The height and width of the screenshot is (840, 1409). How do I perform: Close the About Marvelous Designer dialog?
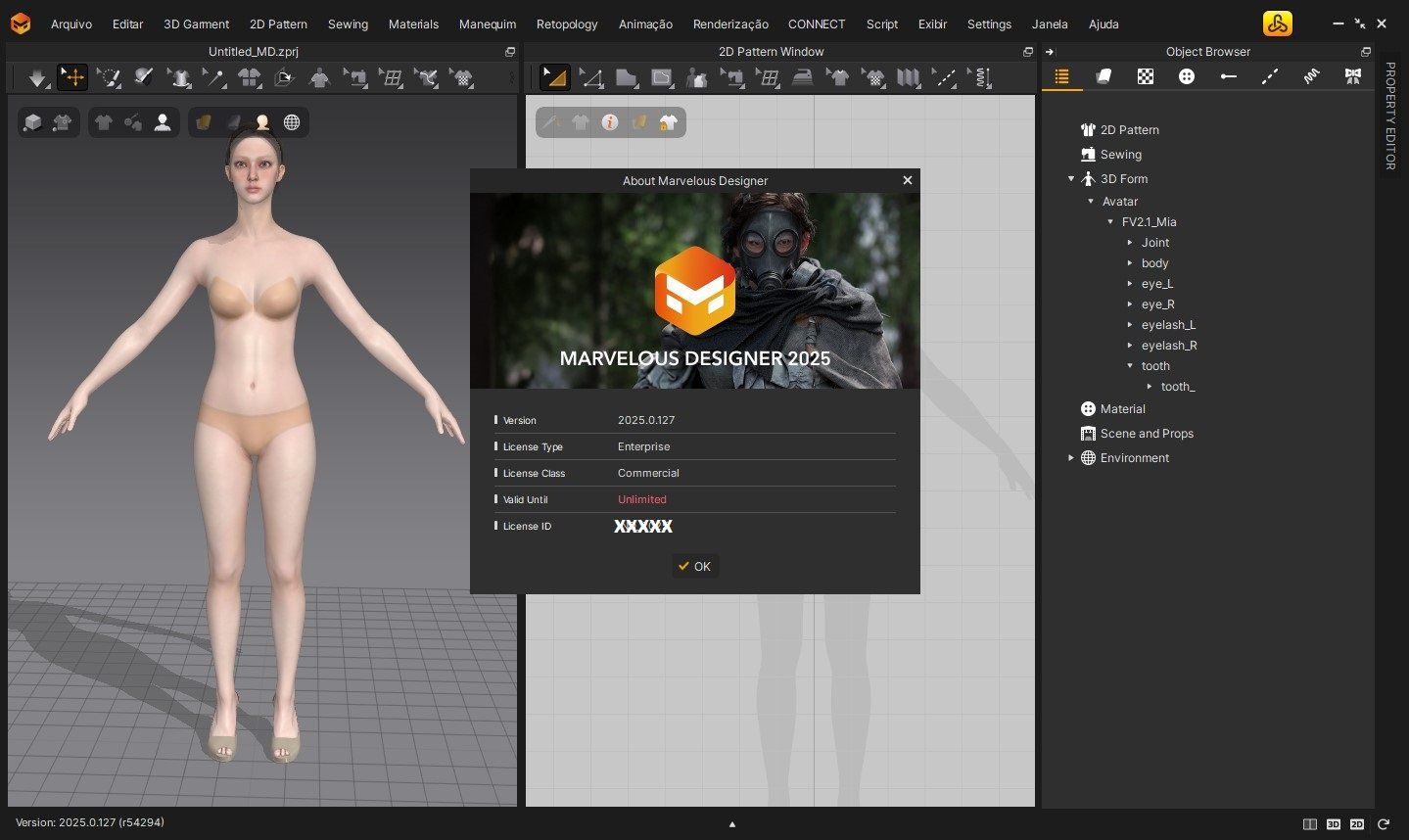(x=907, y=180)
